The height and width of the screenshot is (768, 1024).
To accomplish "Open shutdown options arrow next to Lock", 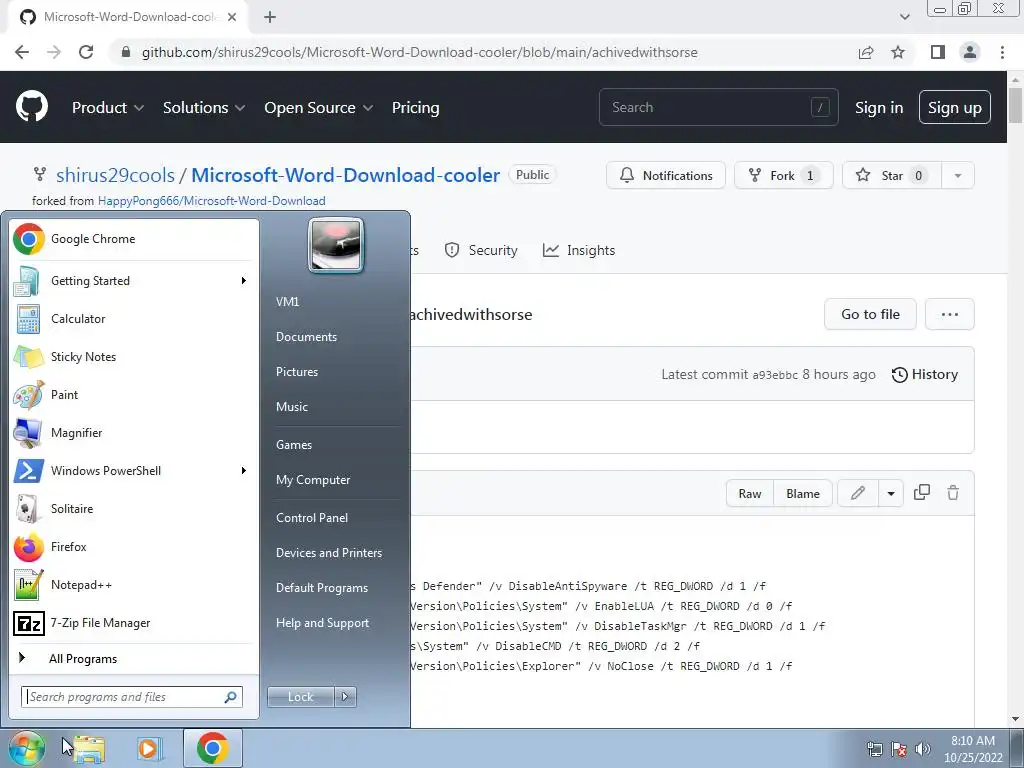I will coord(345,697).
